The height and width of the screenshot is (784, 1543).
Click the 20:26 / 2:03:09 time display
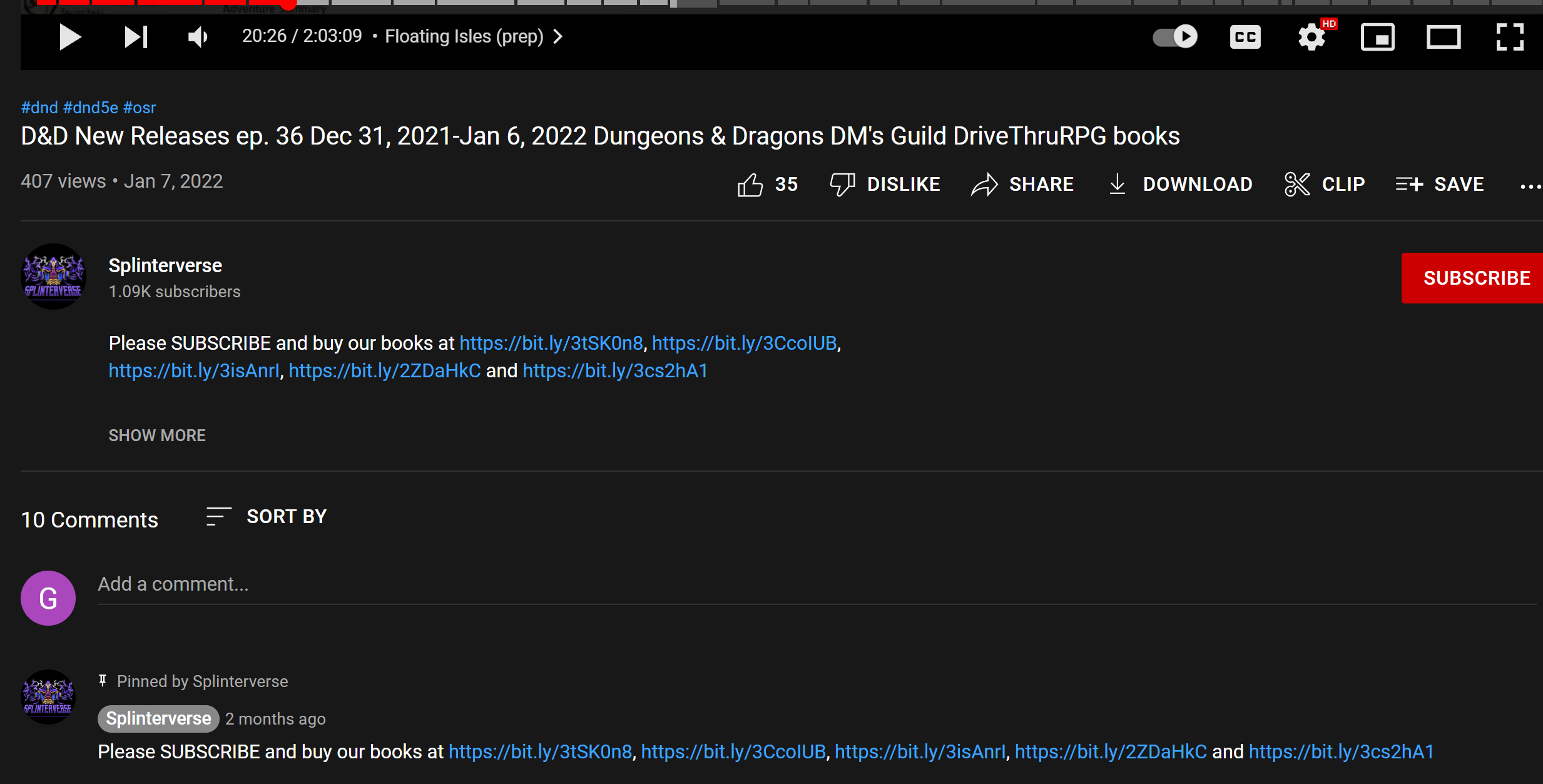[x=302, y=36]
